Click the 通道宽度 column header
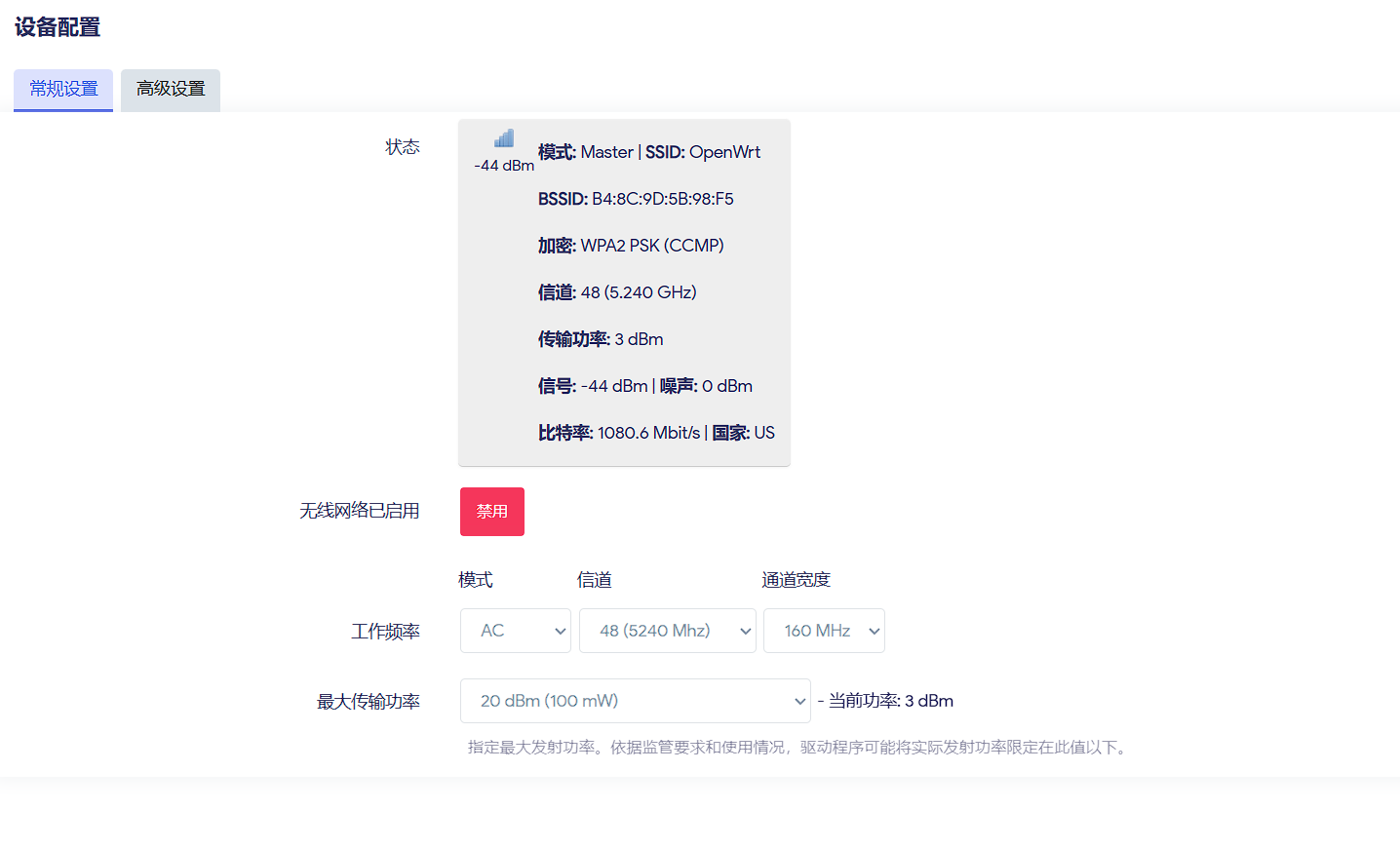This screenshot has height=849, width=1400. coord(796,580)
